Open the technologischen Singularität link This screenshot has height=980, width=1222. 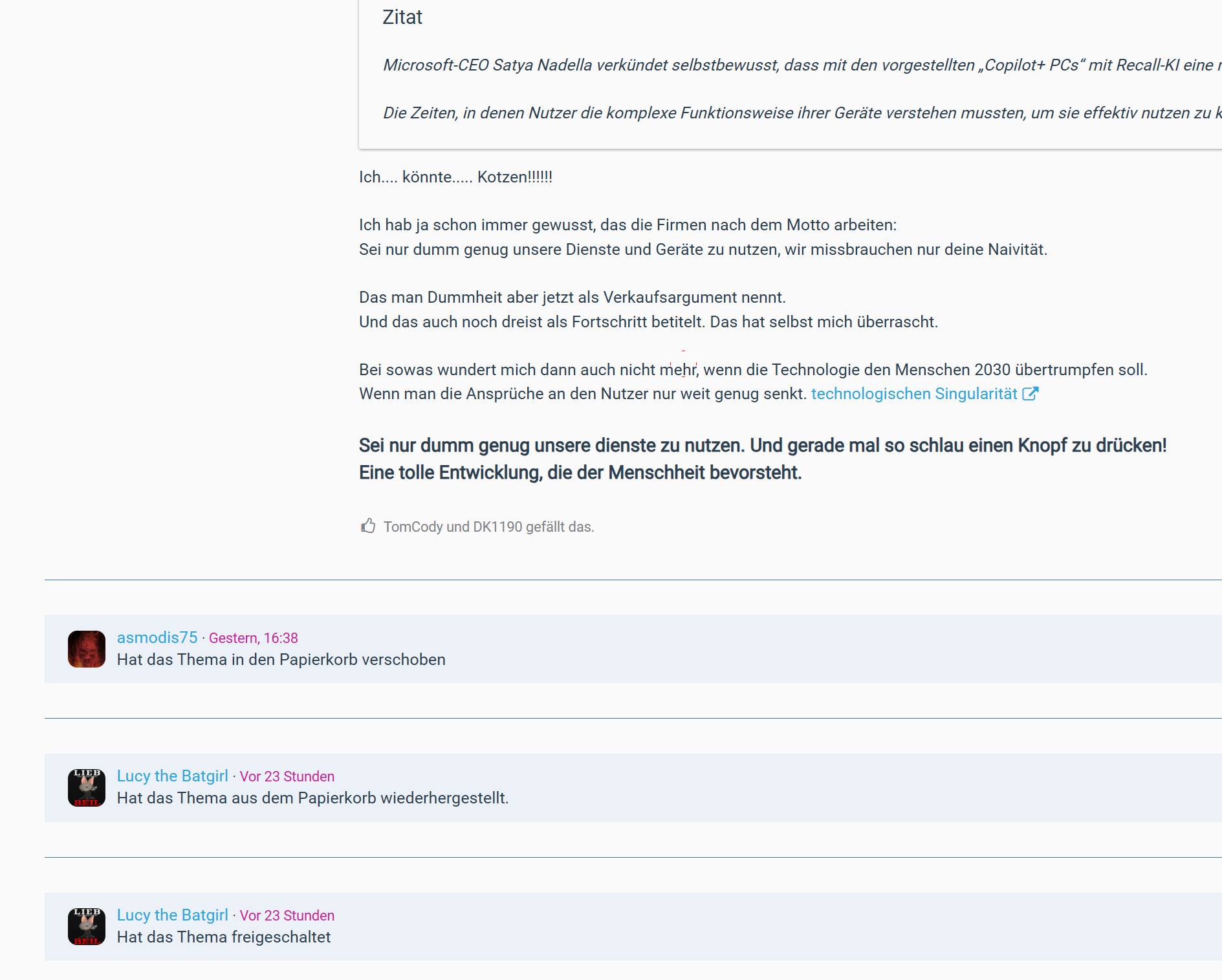point(913,394)
